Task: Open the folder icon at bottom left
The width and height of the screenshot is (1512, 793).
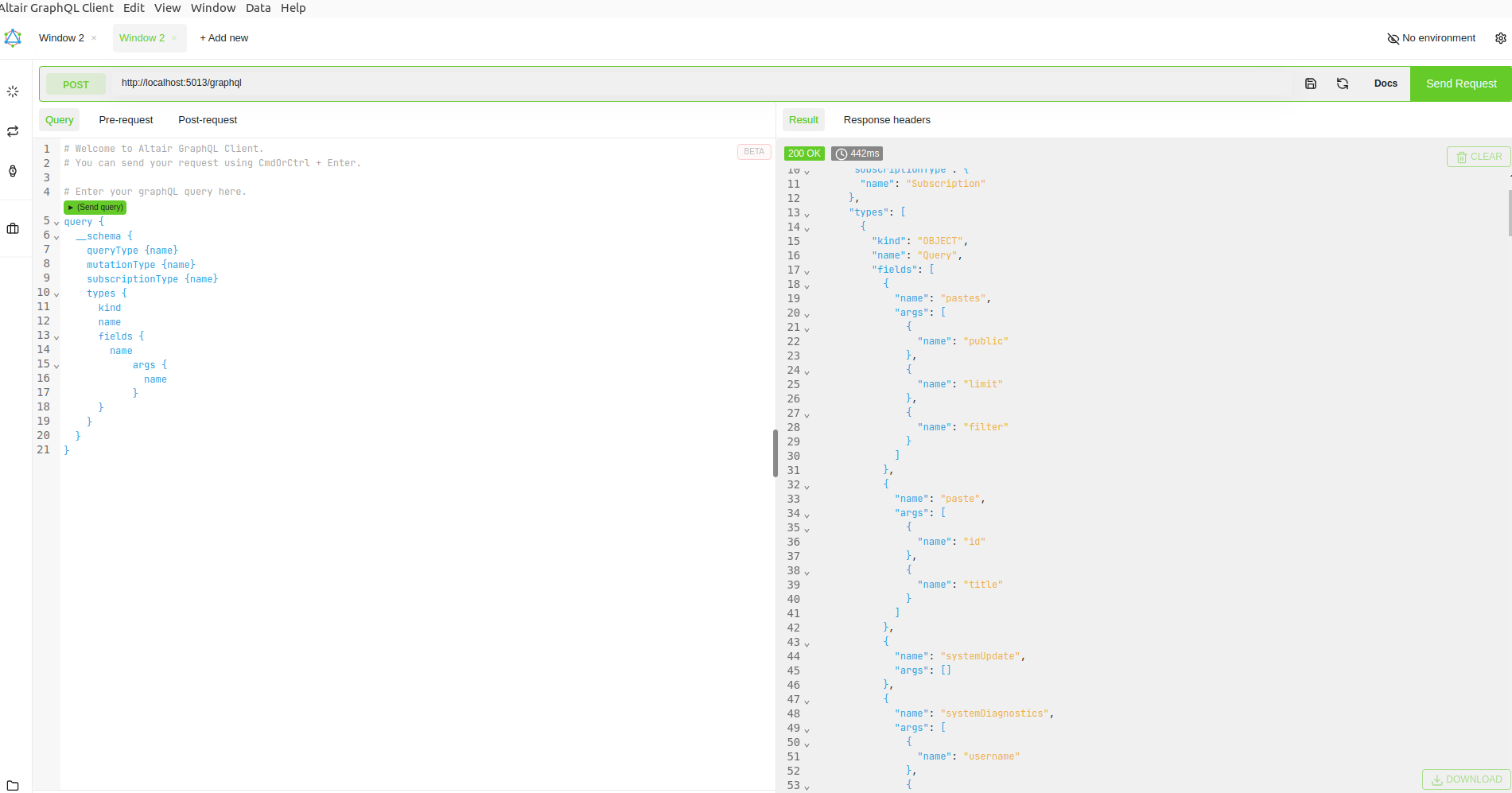Action: (13, 785)
